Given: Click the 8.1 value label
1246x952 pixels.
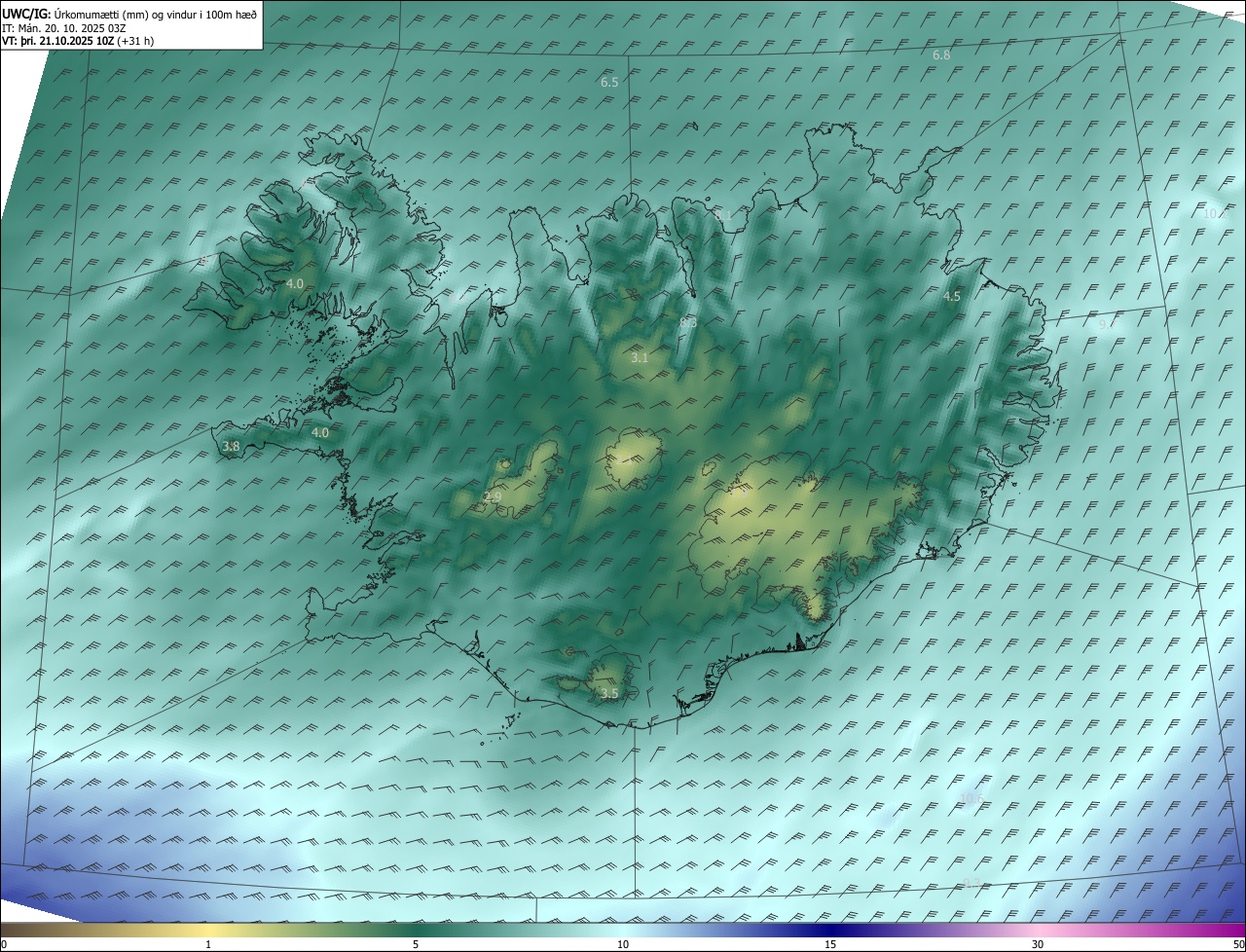Looking at the screenshot, I should pyautogui.click(x=722, y=215).
